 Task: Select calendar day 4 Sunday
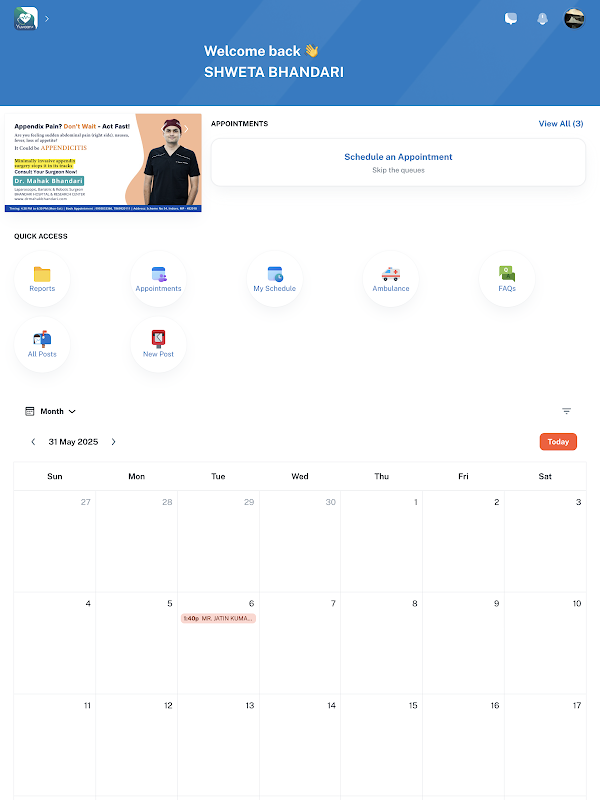55,643
